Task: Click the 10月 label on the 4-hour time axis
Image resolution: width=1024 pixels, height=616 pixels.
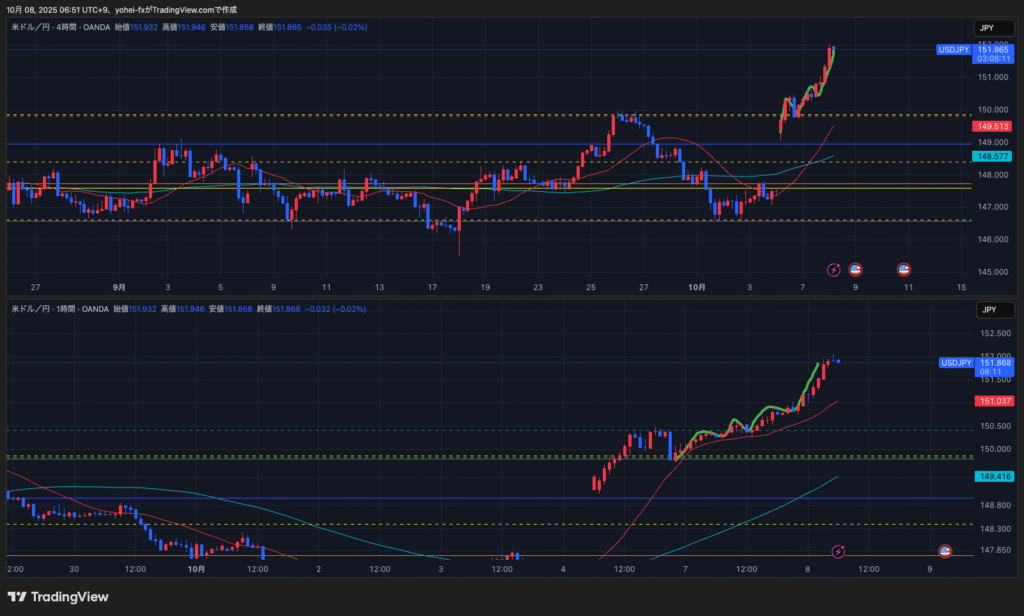Action: (x=697, y=287)
